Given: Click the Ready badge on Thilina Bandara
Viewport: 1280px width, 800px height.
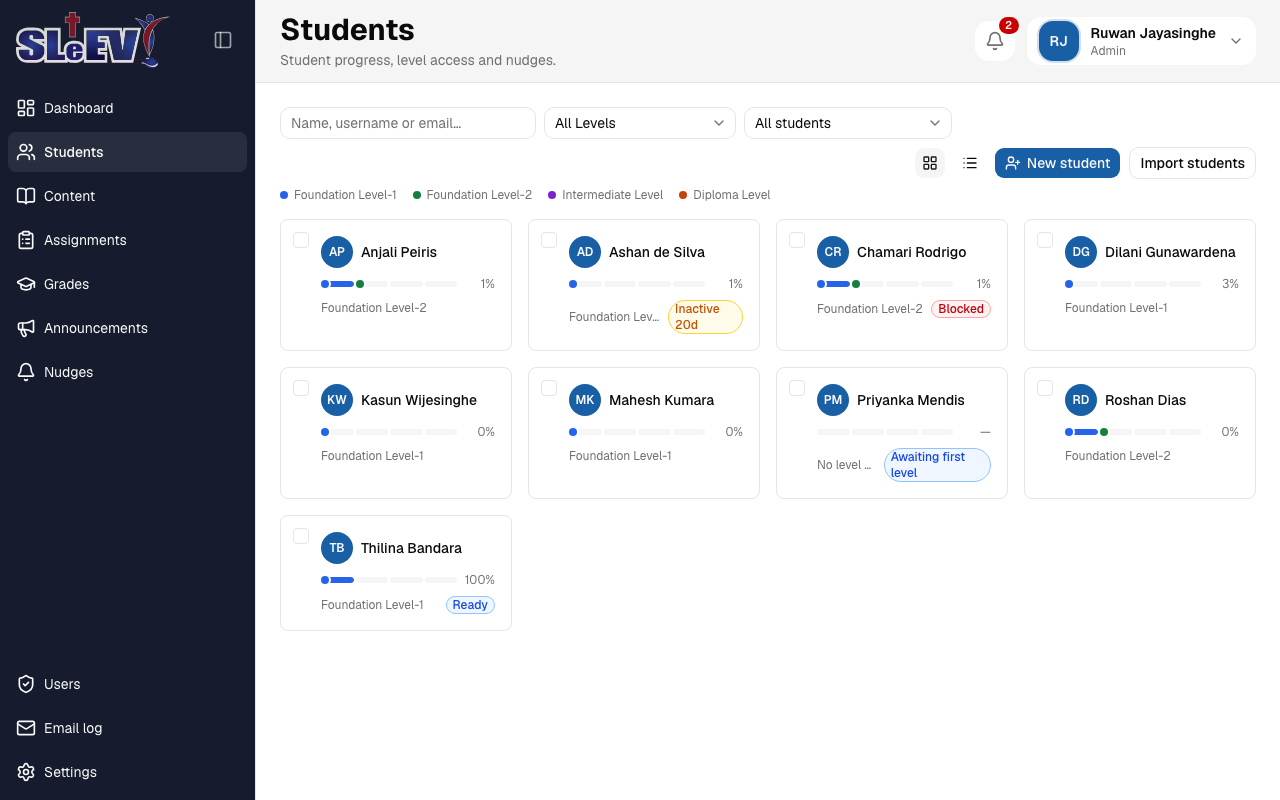Looking at the screenshot, I should pos(470,605).
